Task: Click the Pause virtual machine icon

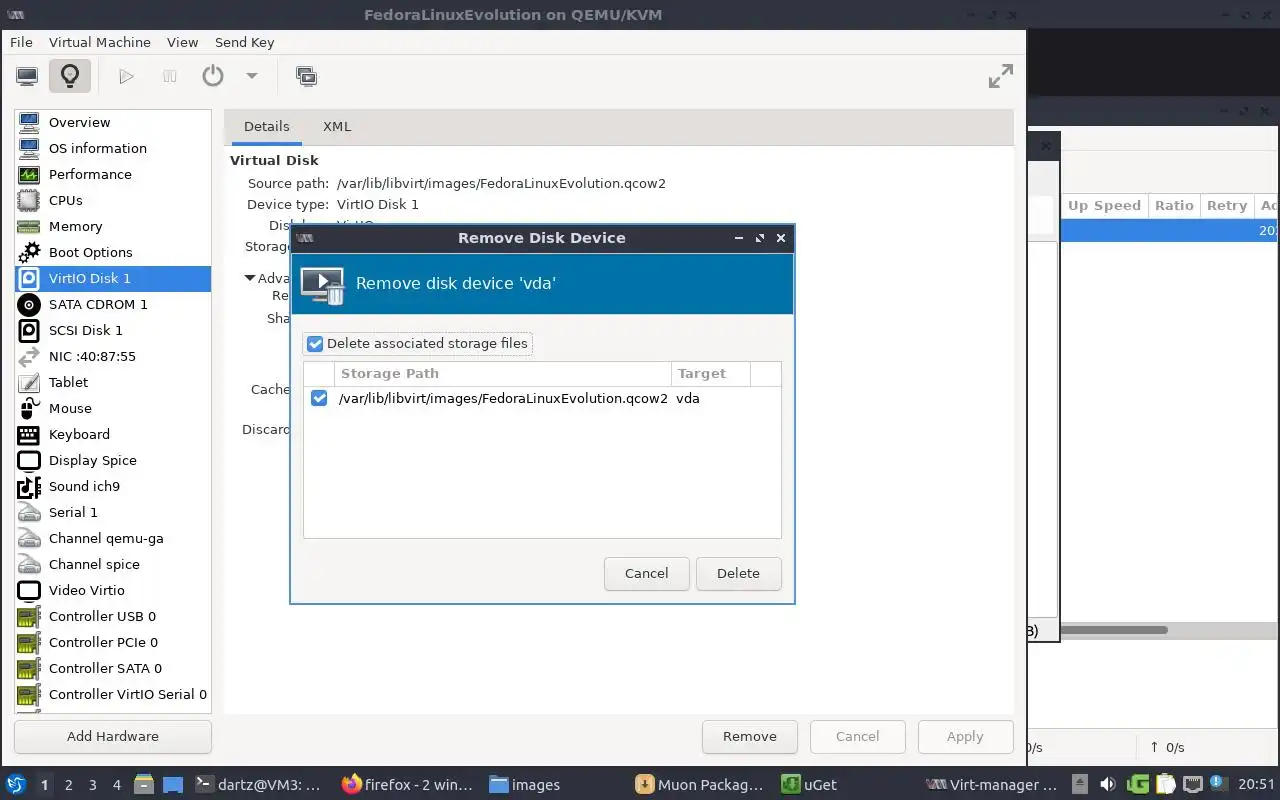Action: point(170,76)
